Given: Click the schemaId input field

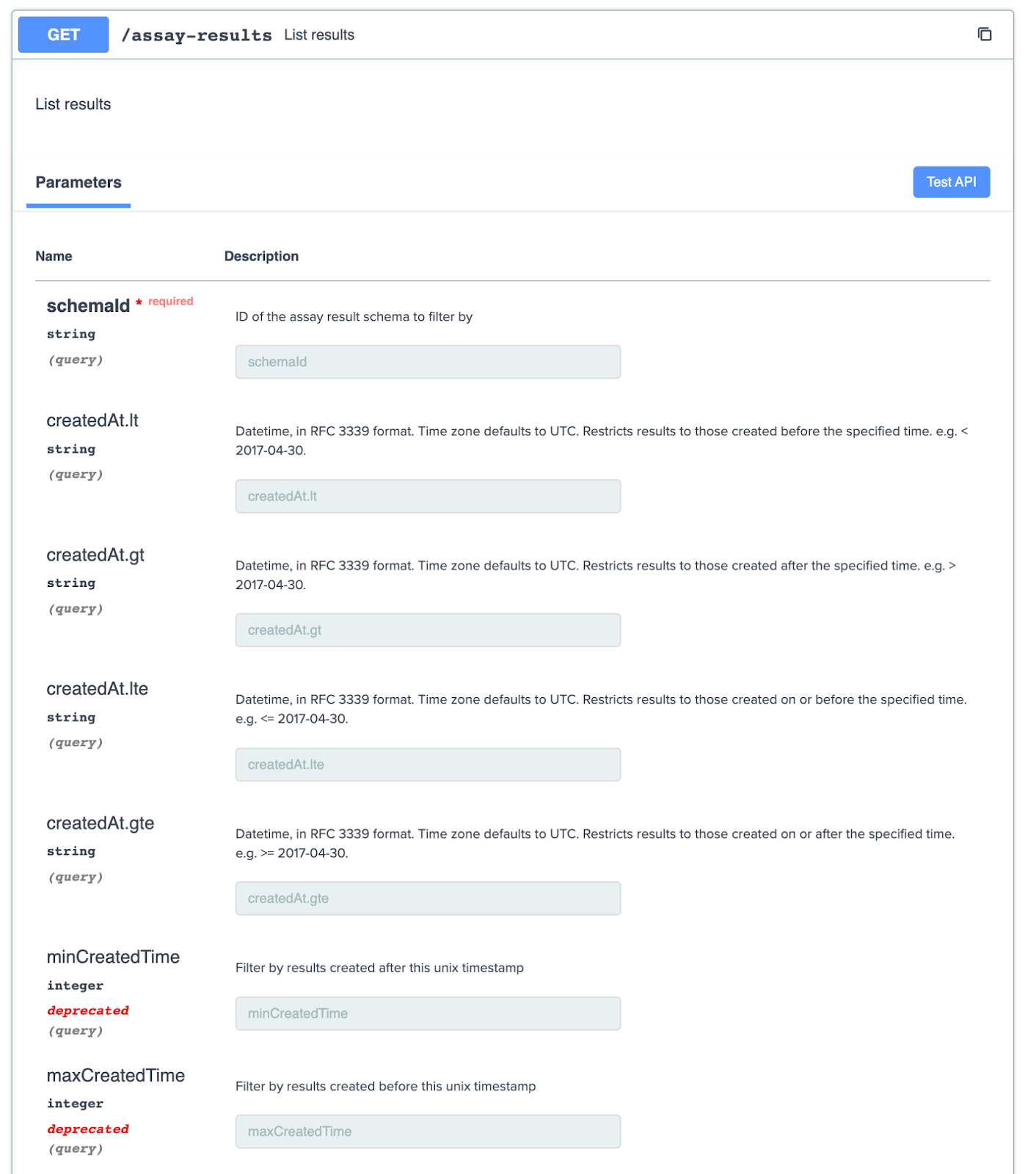Looking at the screenshot, I should point(428,362).
